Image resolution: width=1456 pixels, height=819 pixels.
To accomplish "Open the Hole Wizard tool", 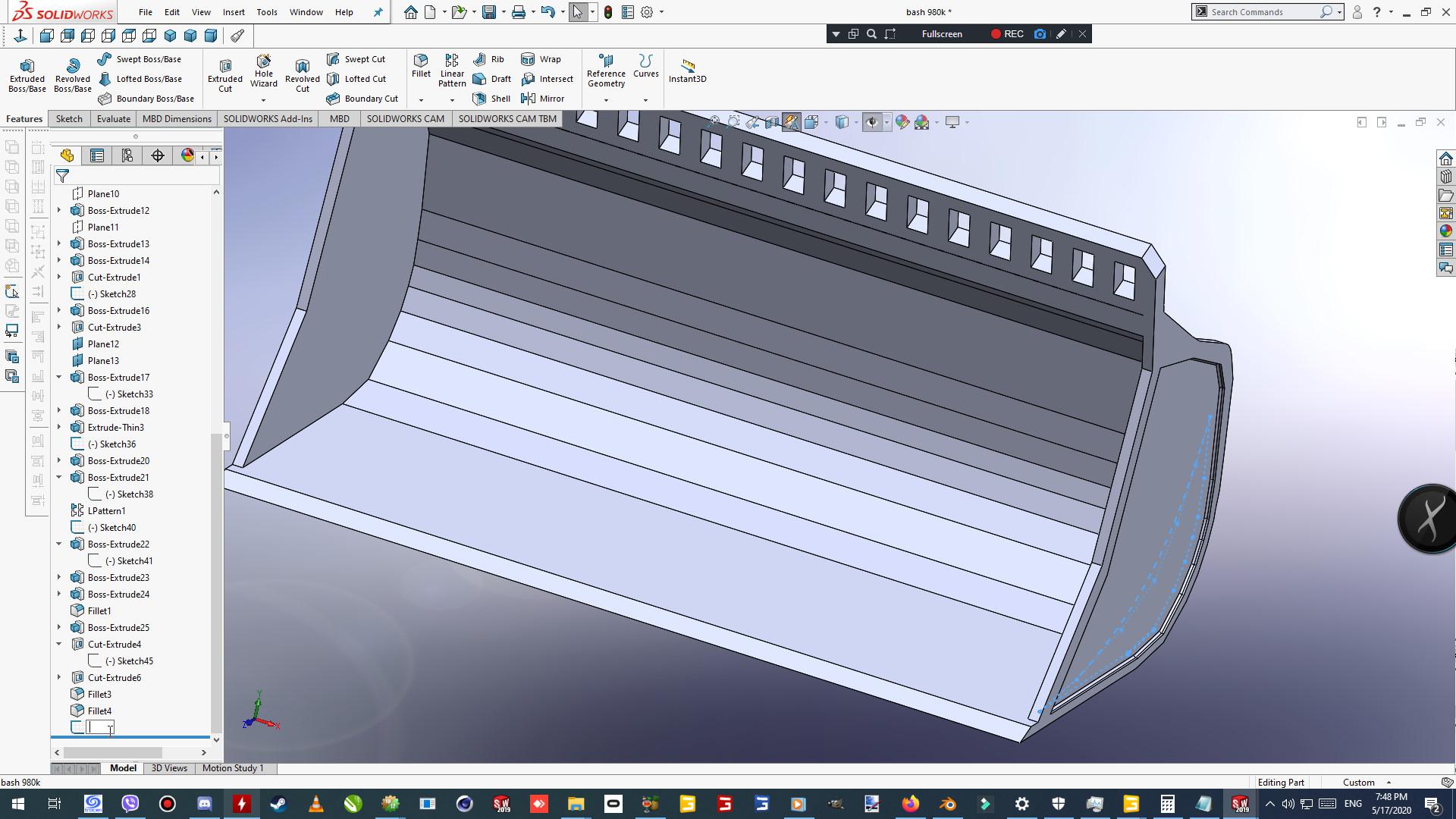I will tap(263, 71).
